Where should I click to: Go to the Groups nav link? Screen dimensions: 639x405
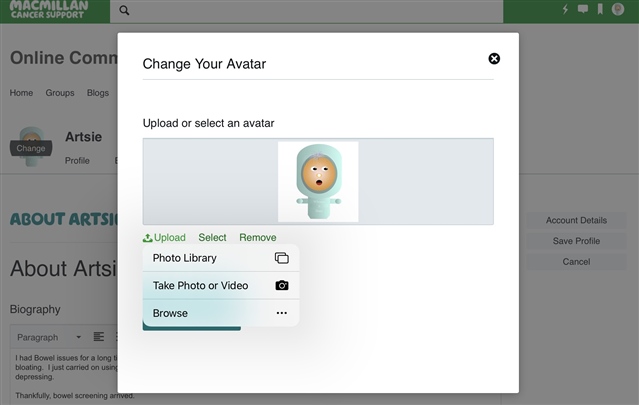[x=60, y=93]
